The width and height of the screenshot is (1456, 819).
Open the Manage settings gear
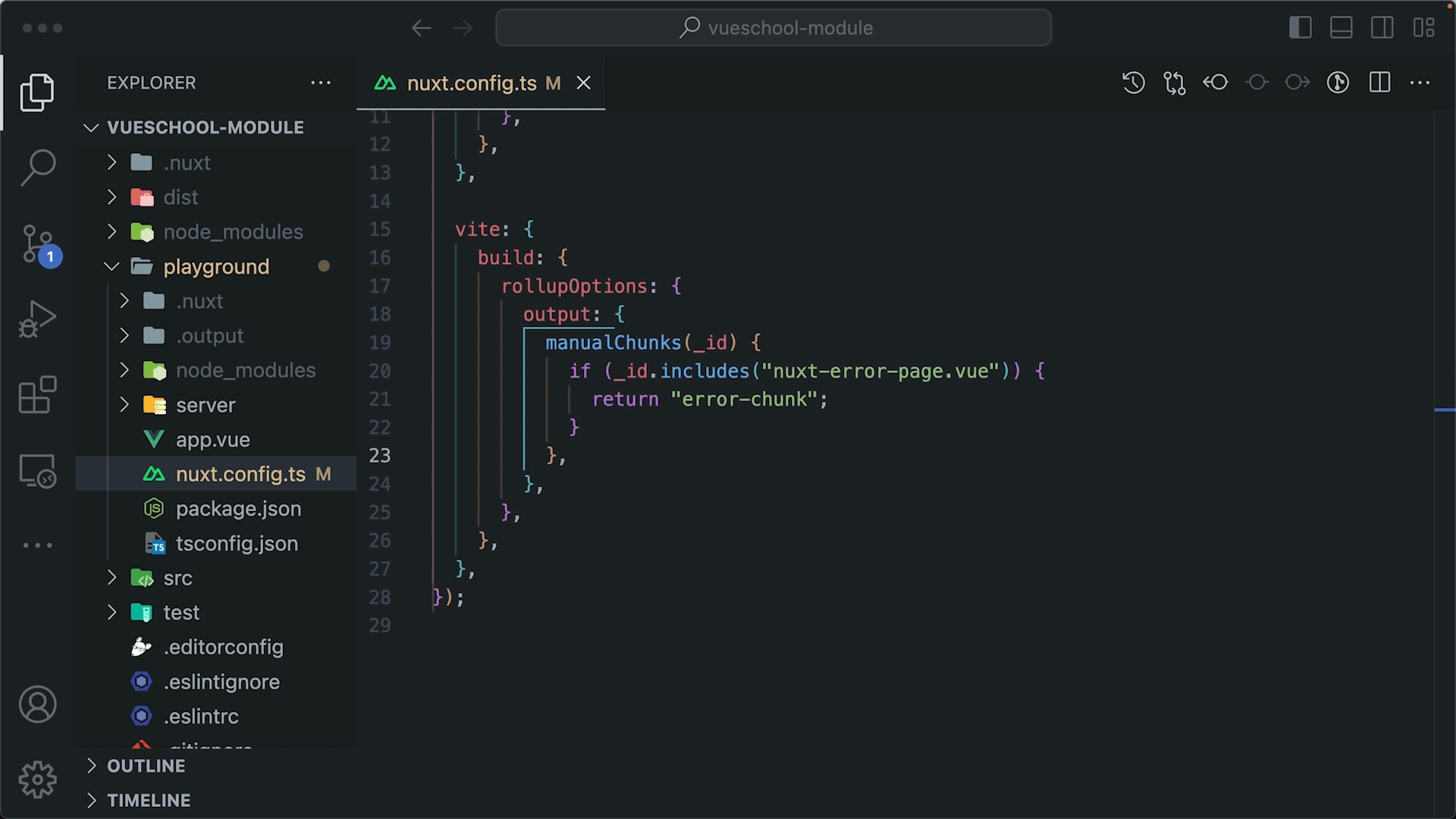pyautogui.click(x=37, y=780)
